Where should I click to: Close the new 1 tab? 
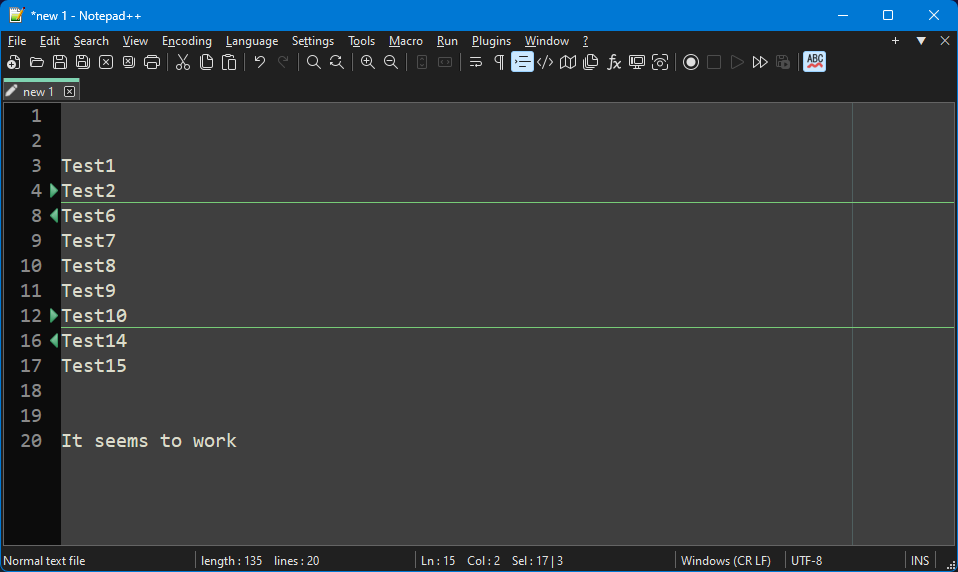point(69,91)
